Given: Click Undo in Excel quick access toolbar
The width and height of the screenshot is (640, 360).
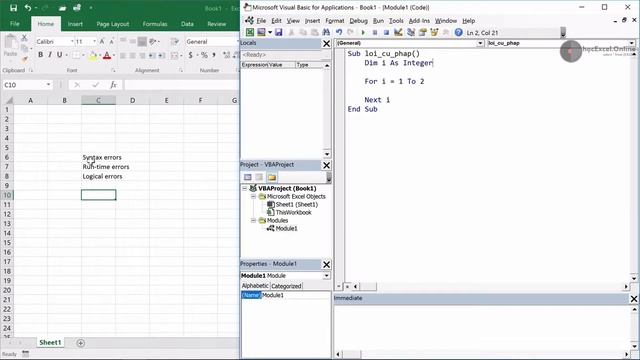Looking at the screenshot, I should (x=28, y=8).
